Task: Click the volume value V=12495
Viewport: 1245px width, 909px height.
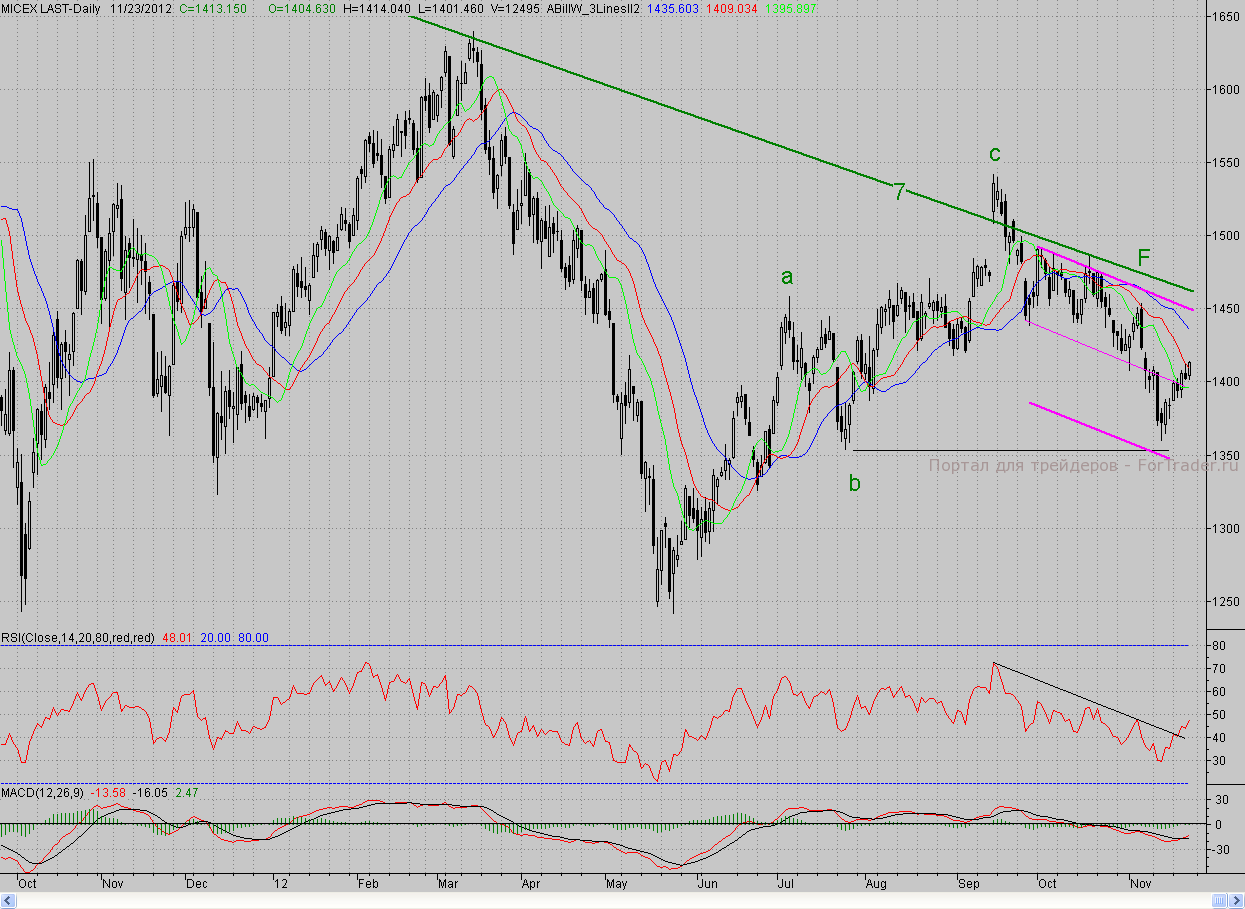Action: (x=514, y=7)
